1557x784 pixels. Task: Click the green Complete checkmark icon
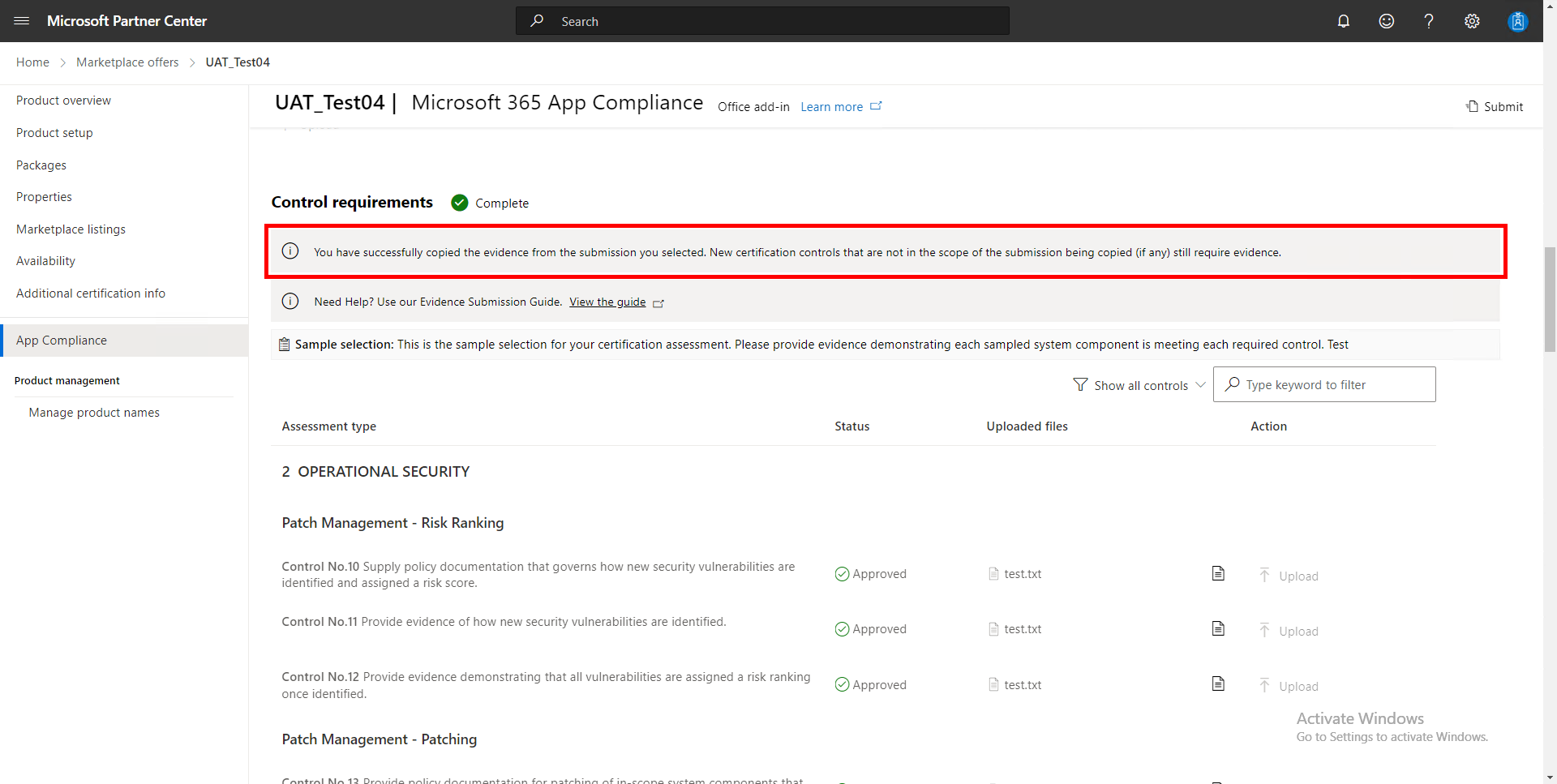[x=460, y=203]
